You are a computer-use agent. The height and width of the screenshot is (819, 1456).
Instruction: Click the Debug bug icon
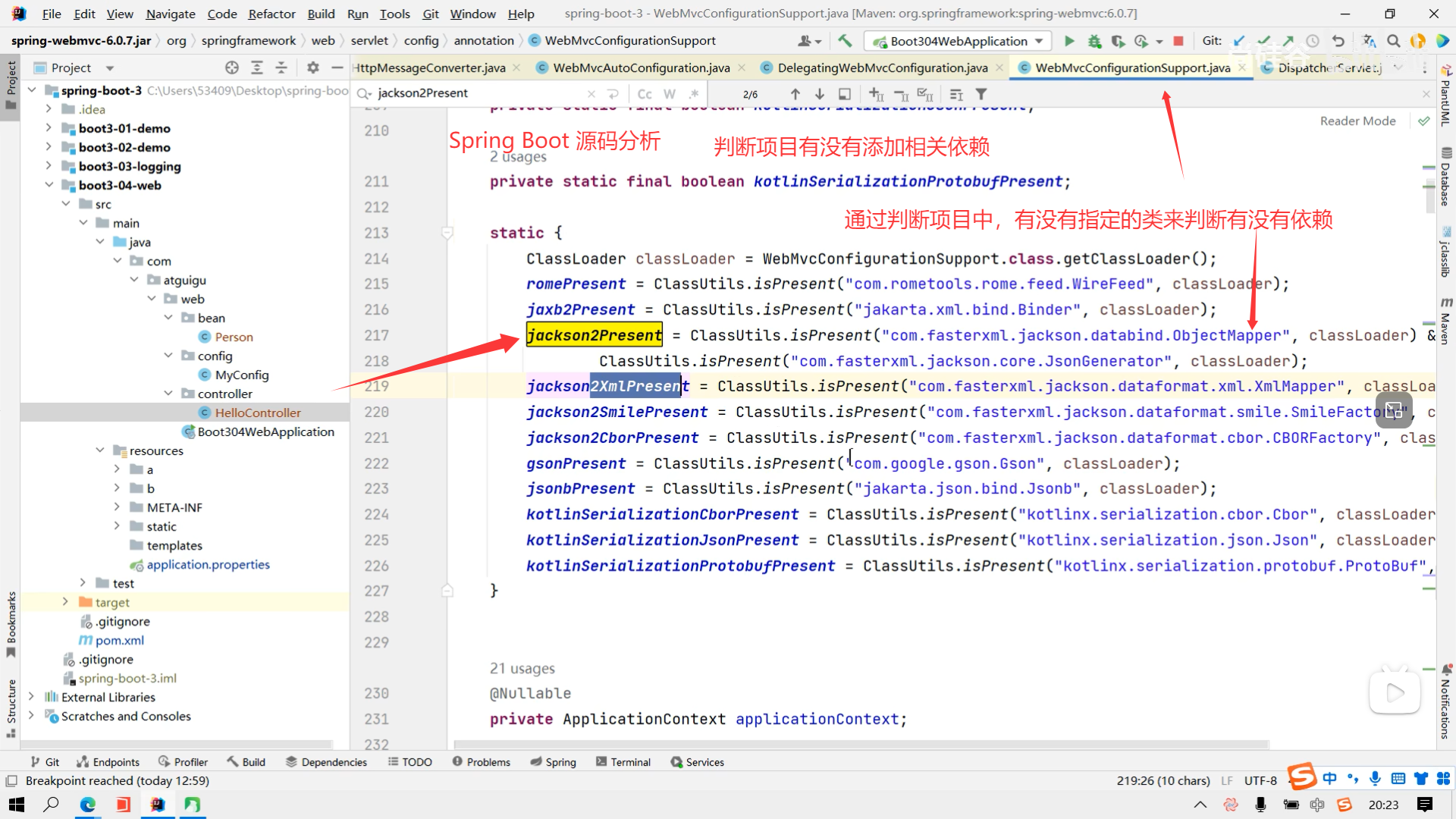tap(1094, 41)
